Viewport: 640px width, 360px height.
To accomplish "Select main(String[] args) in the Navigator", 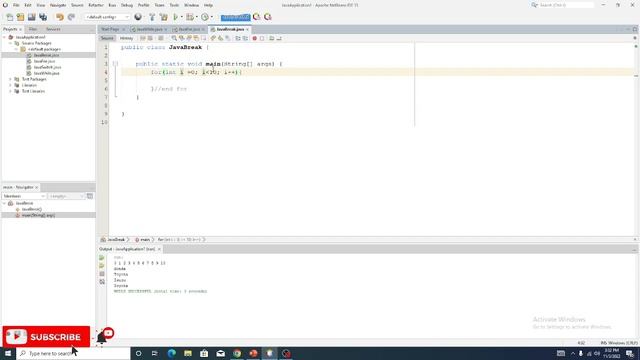I will click(x=38, y=215).
